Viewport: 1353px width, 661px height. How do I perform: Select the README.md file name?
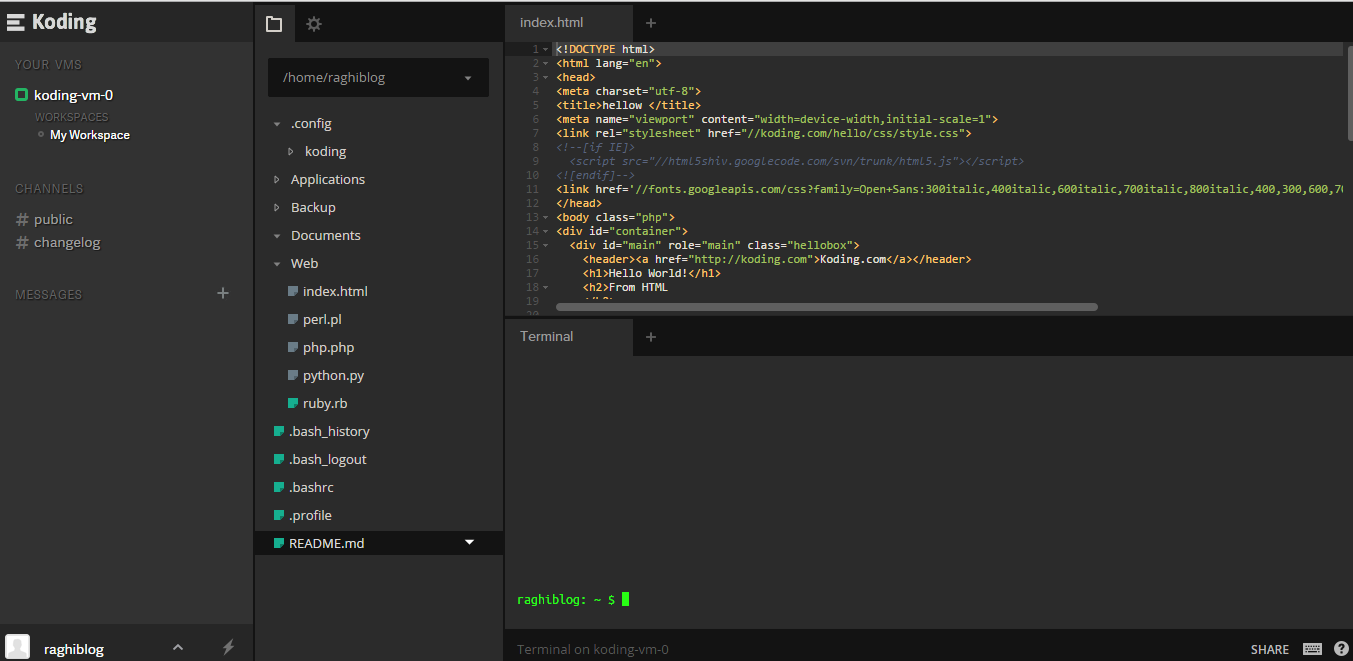pyautogui.click(x=327, y=544)
